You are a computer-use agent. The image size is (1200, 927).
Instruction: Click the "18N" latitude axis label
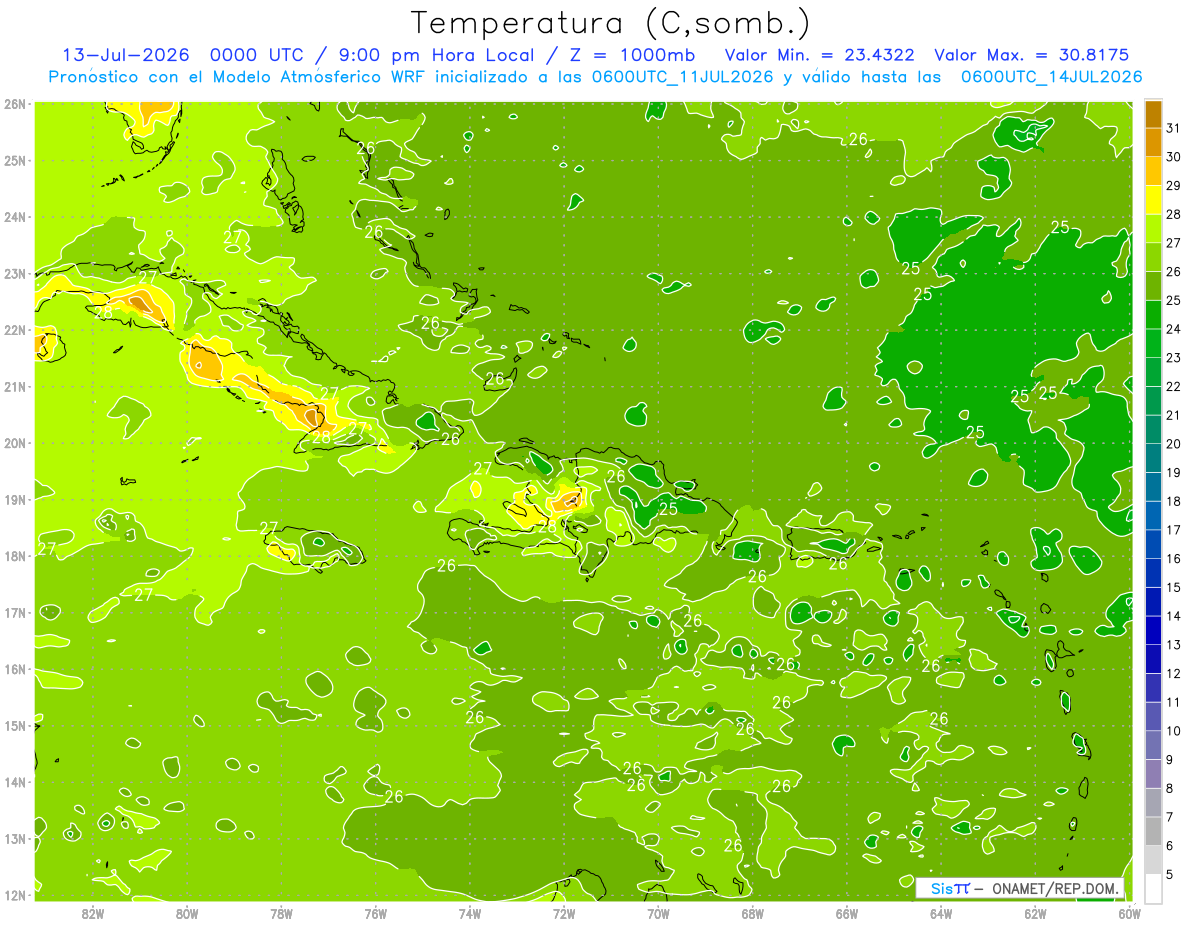[14, 556]
